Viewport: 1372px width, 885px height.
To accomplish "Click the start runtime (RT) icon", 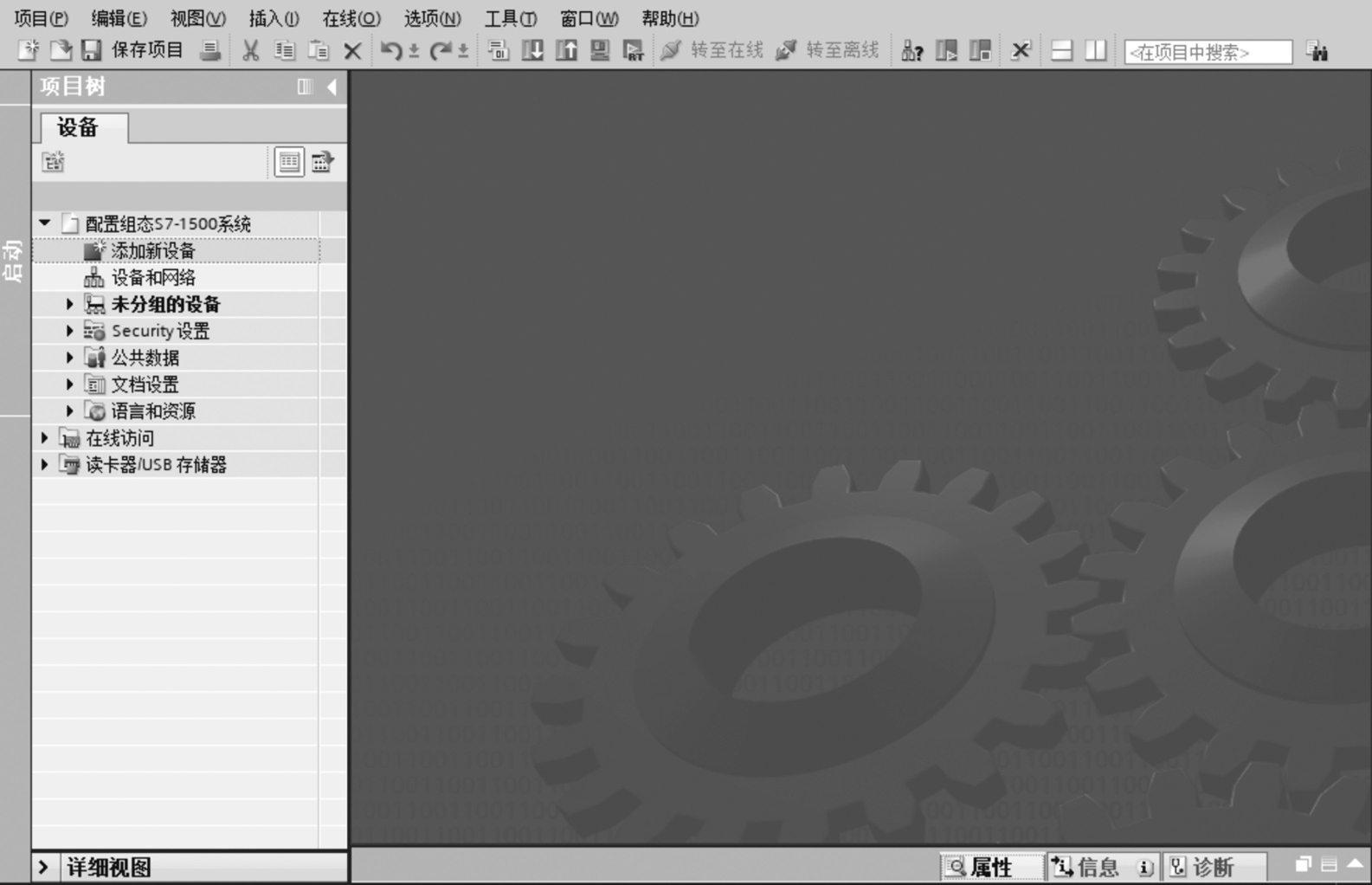I will 634,50.
